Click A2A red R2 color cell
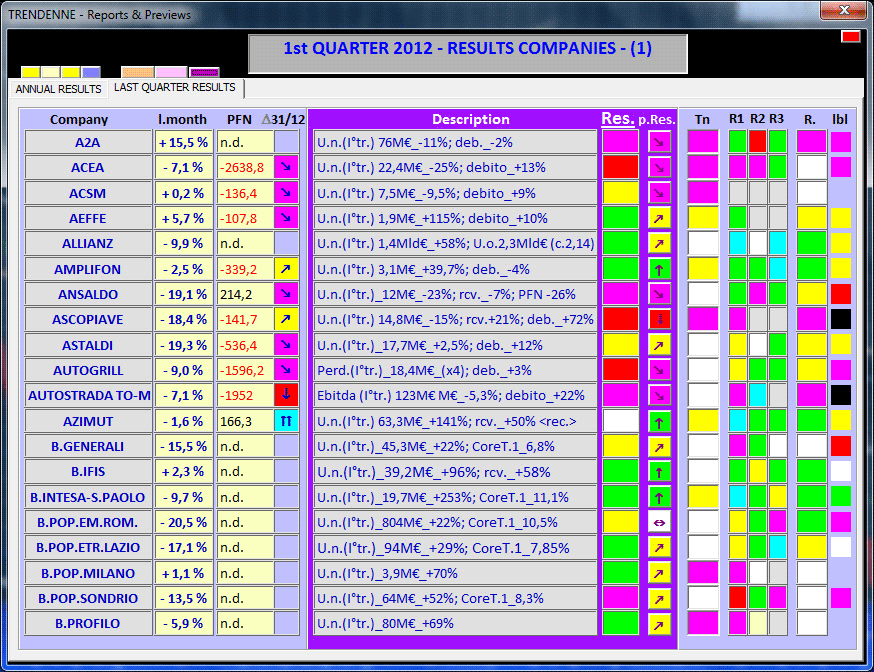874x672 pixels. click(x=758, y=142)
